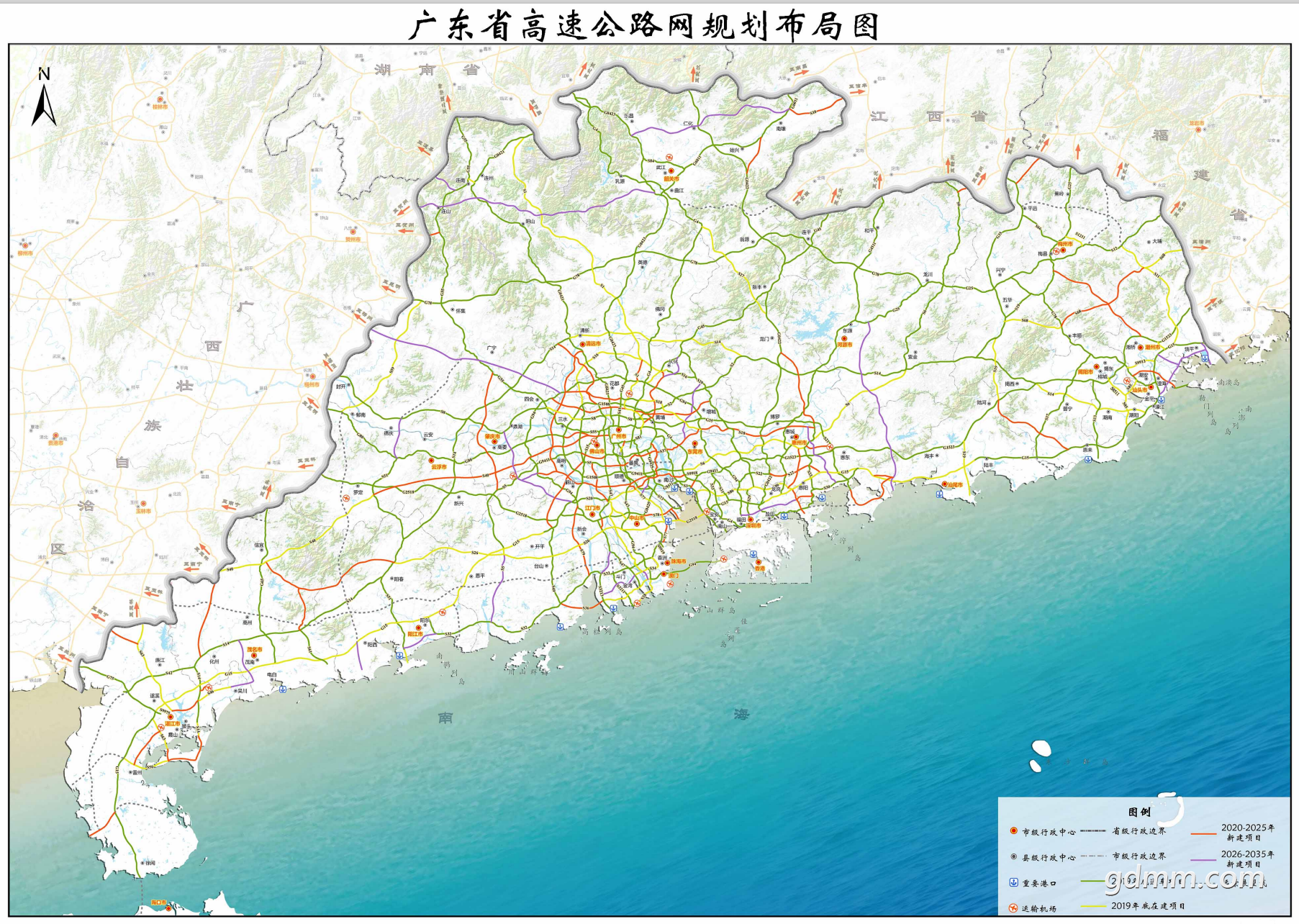Click the purple 2026-2035年 legend line swatch
1299x924 pixels.
1203,860
